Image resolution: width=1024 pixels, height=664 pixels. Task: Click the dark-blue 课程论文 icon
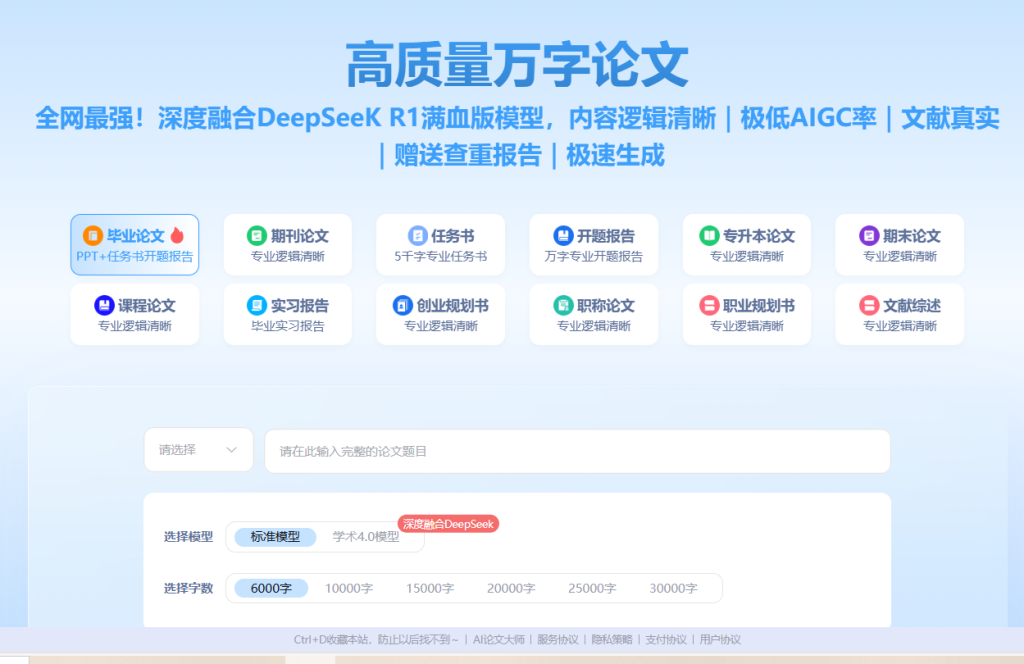[x=104, y=305]
